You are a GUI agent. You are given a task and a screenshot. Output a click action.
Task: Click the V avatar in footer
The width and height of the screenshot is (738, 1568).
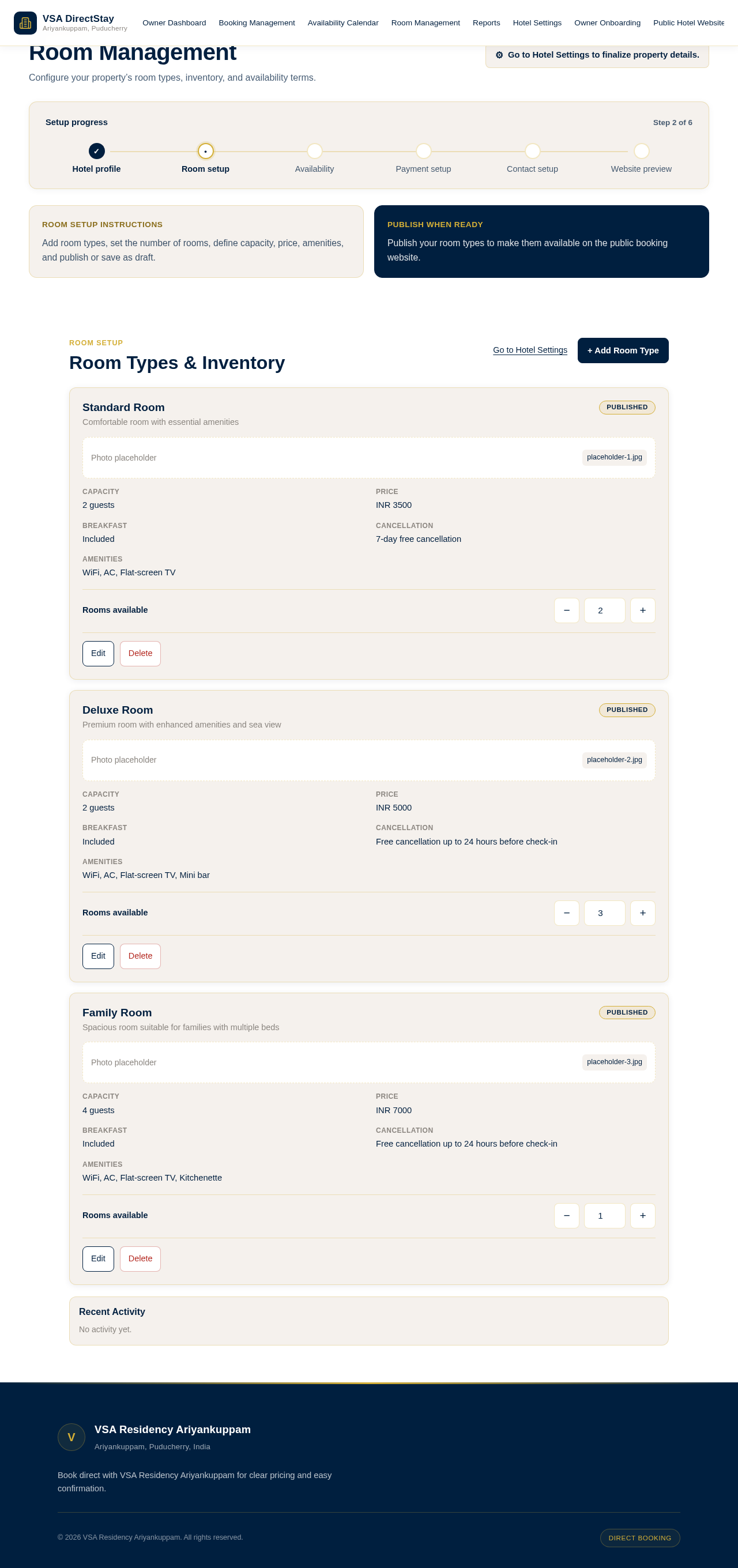[x=71, y=1437]
